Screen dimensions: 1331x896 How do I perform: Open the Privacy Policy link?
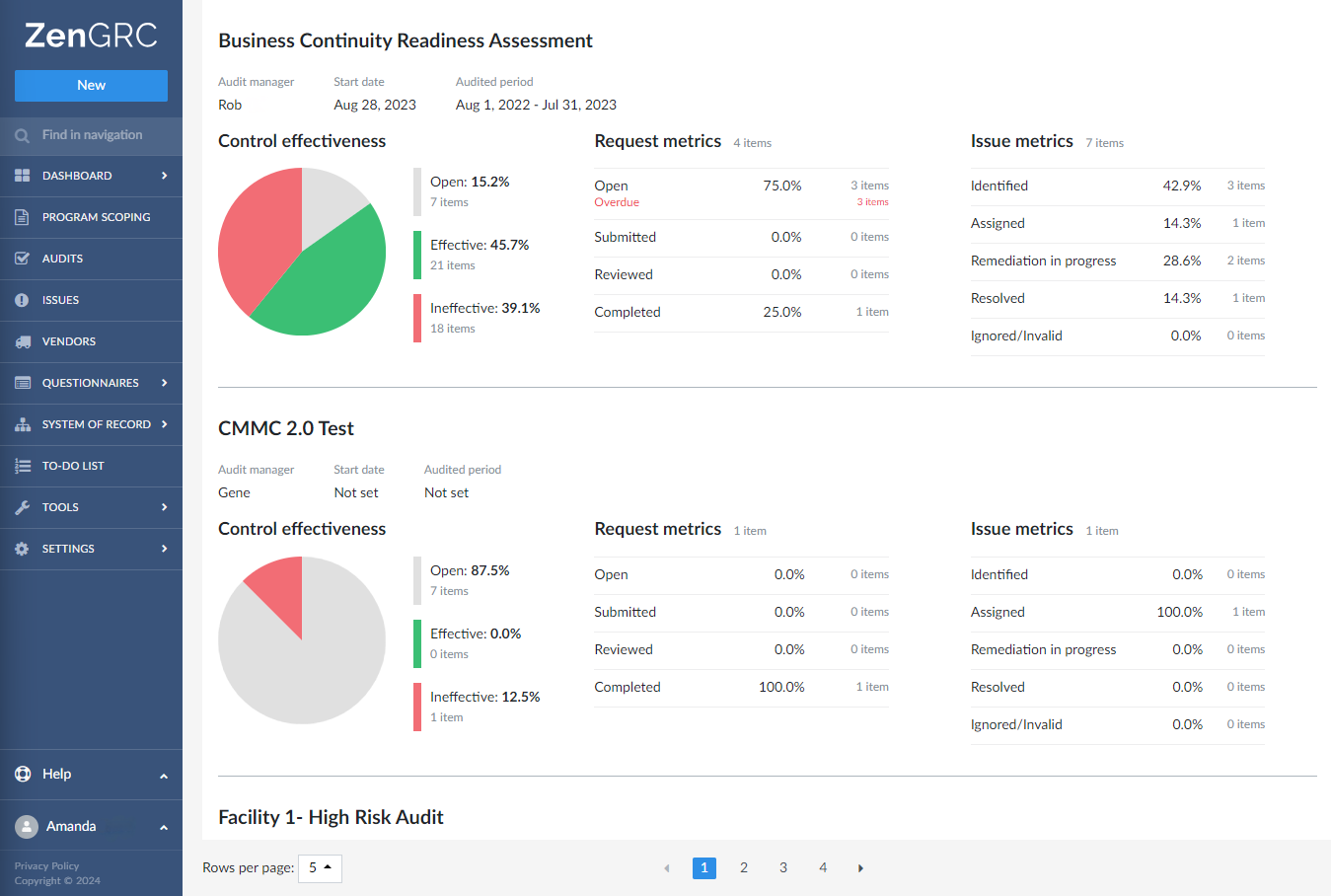[46, 865]
